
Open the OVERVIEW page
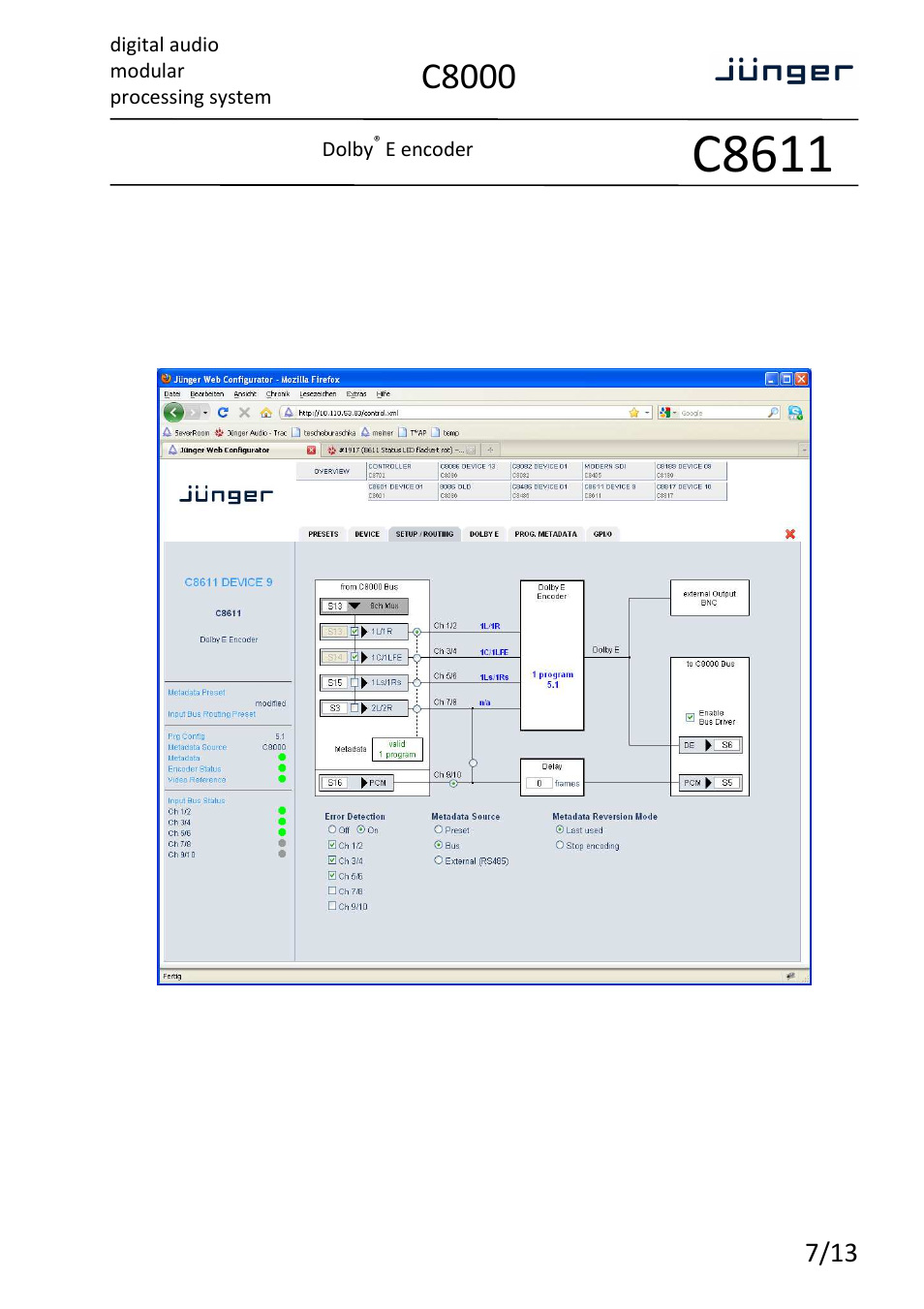pyautogui.click(x=331, y=471)
